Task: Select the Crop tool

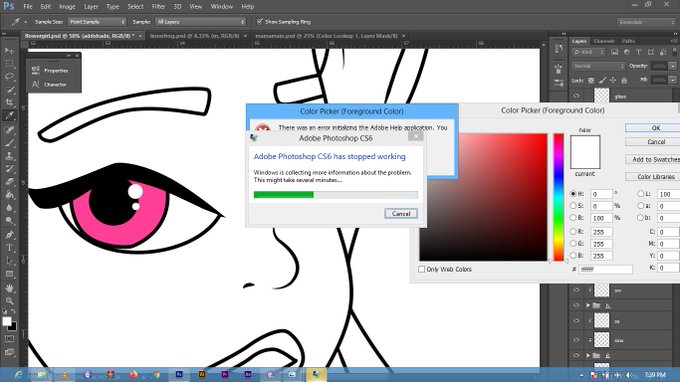Action: 9,103
